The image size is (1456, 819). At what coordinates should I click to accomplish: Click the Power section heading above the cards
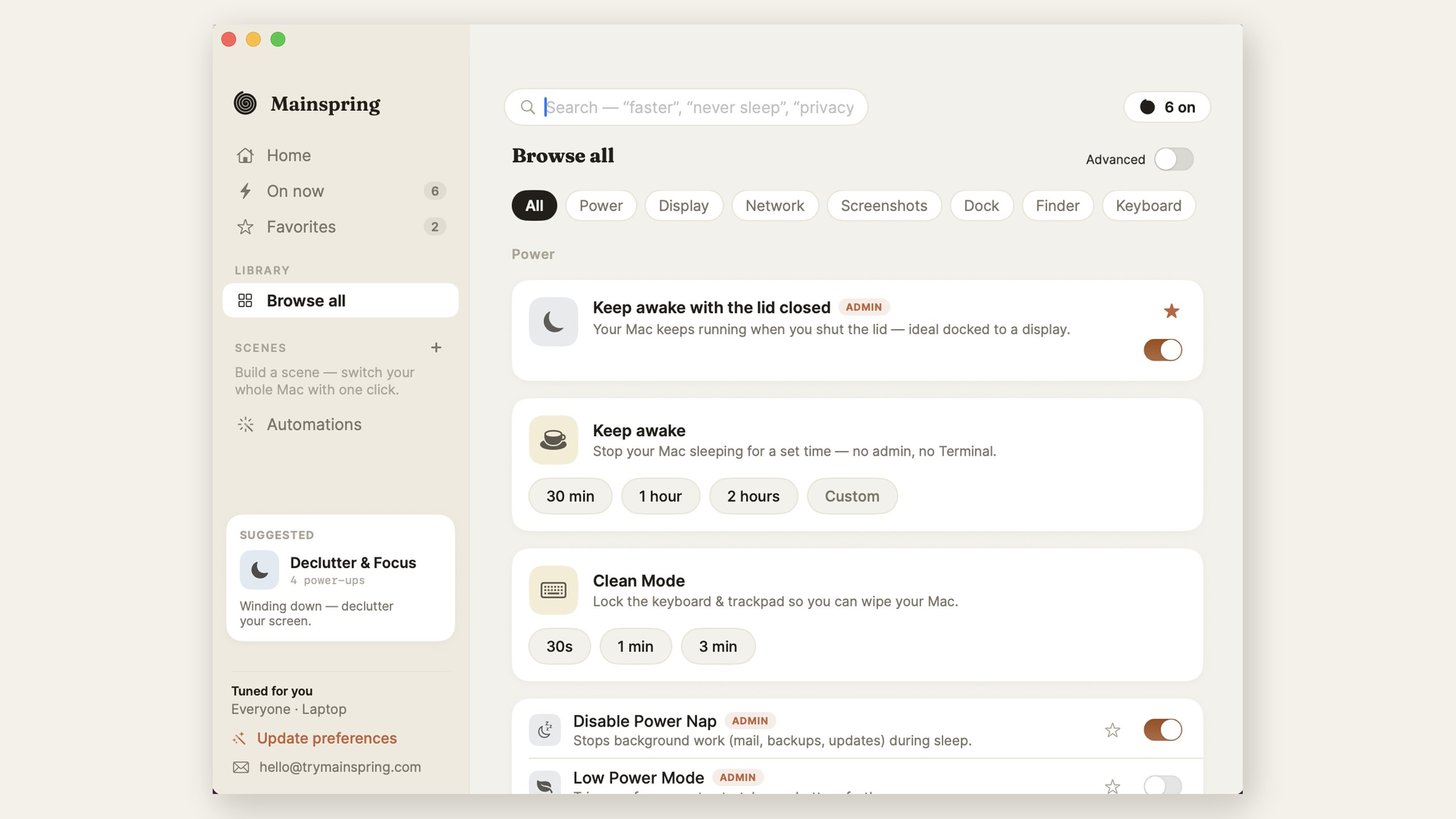pyautogui.click(x=533, y=255)
